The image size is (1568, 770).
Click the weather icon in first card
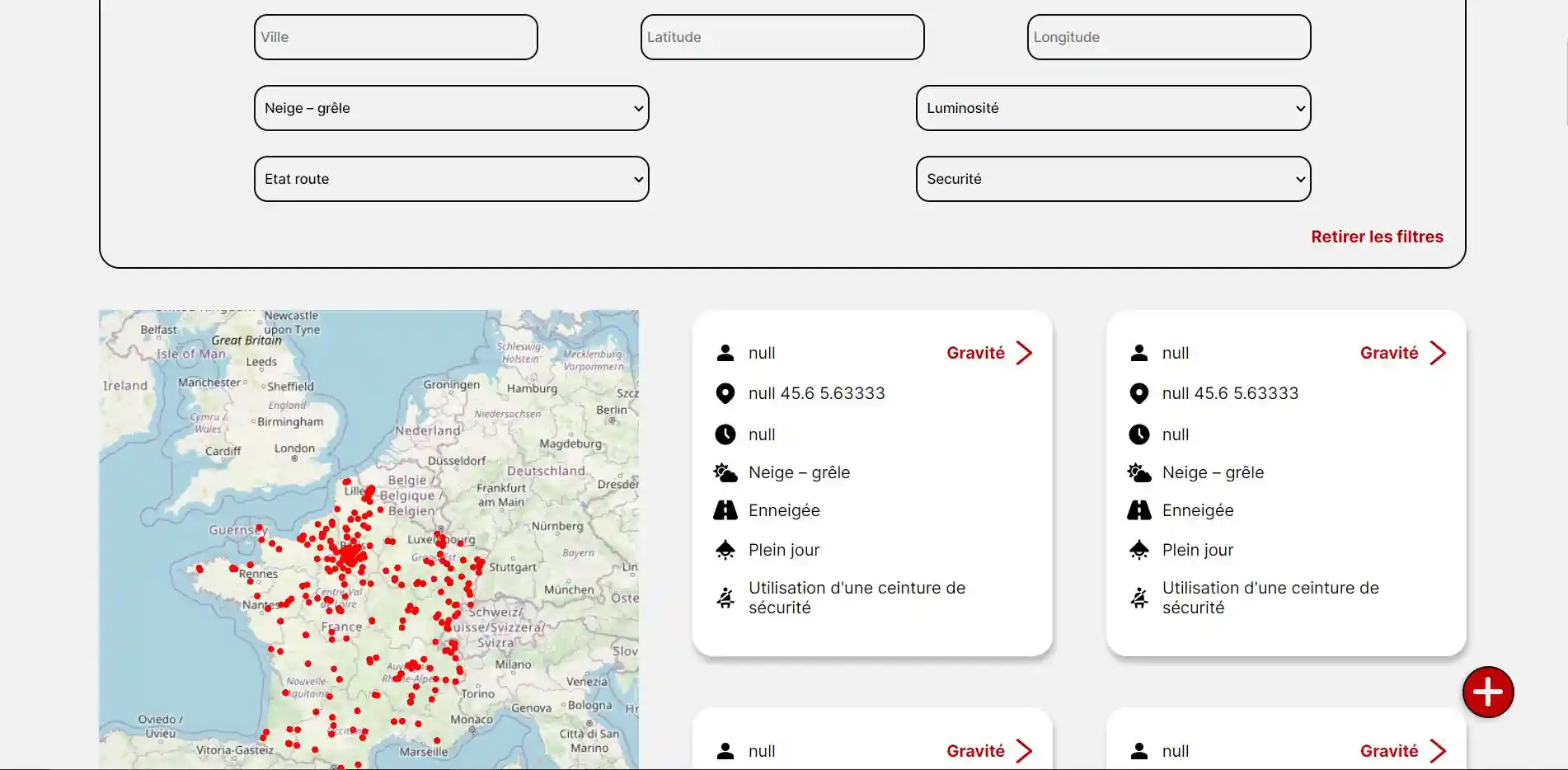tap(725, 472)
